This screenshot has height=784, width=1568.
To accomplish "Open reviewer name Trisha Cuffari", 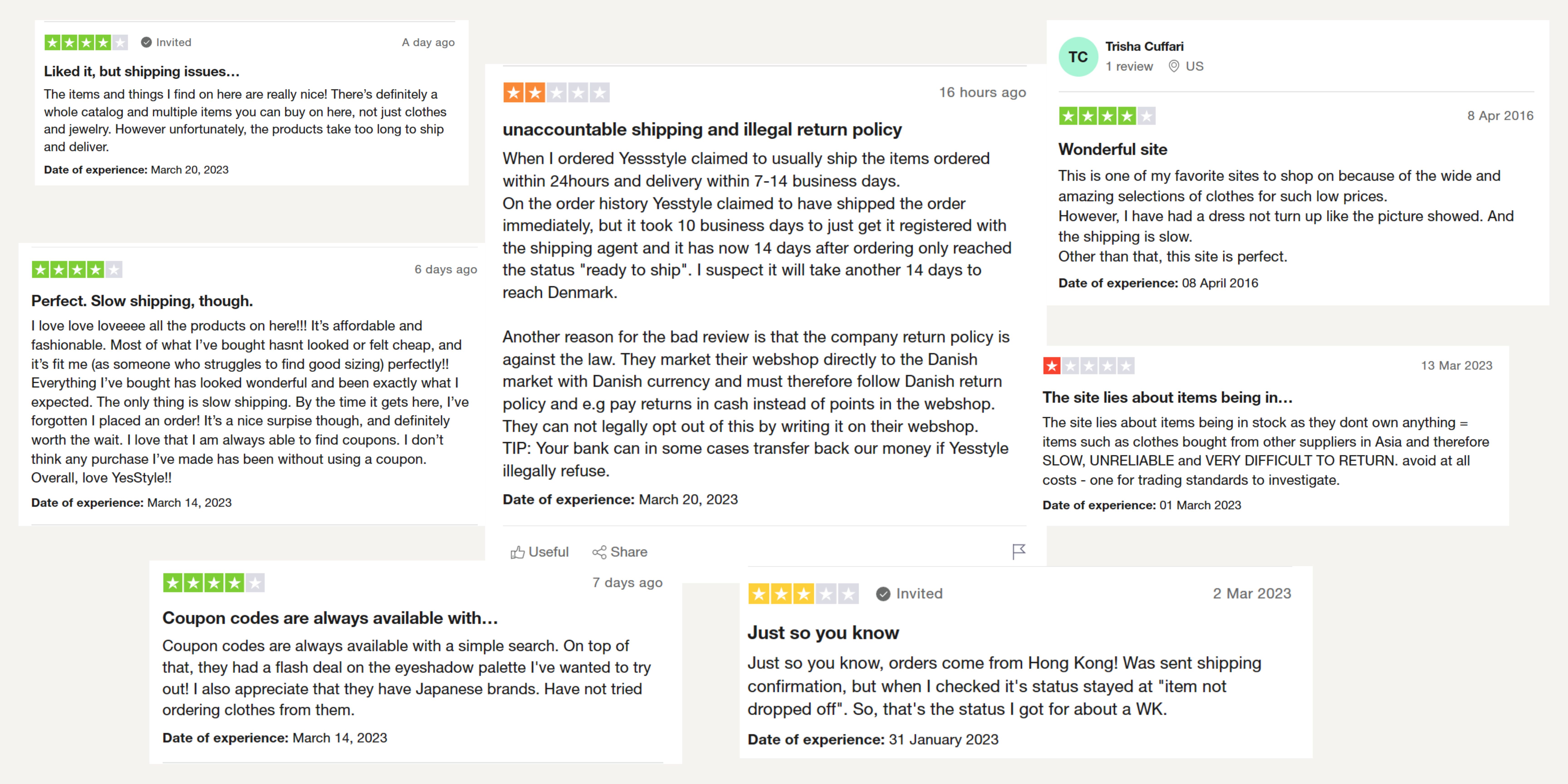I will coord(1144,46).
